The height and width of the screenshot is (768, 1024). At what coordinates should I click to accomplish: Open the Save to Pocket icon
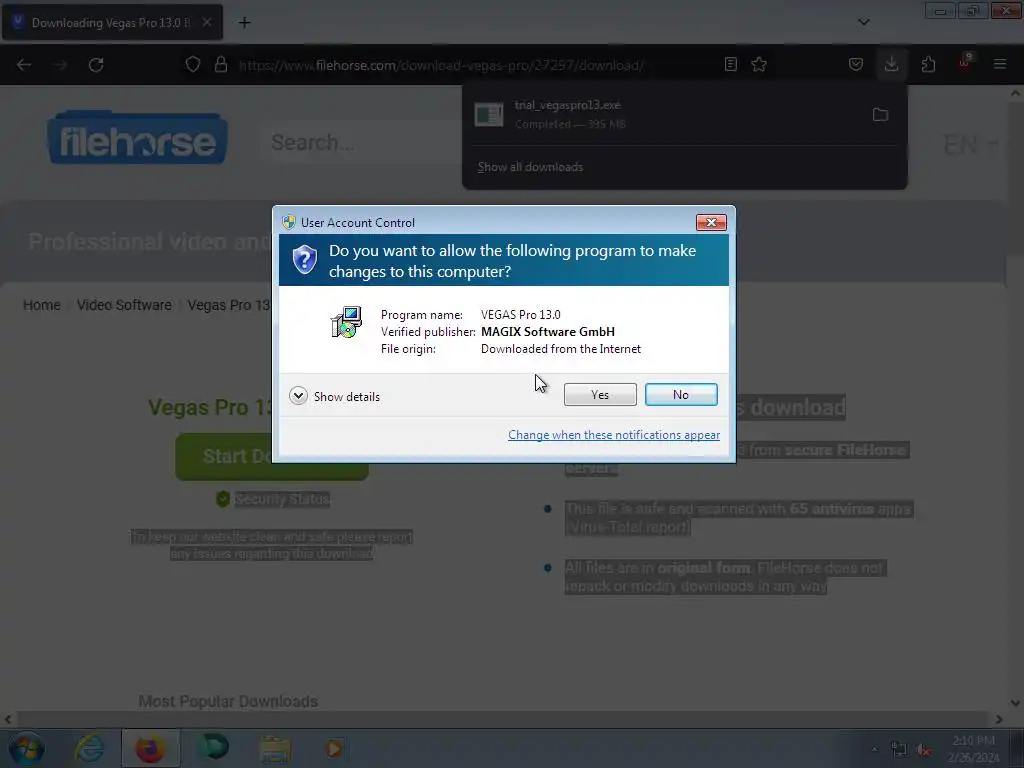point(856,64)
